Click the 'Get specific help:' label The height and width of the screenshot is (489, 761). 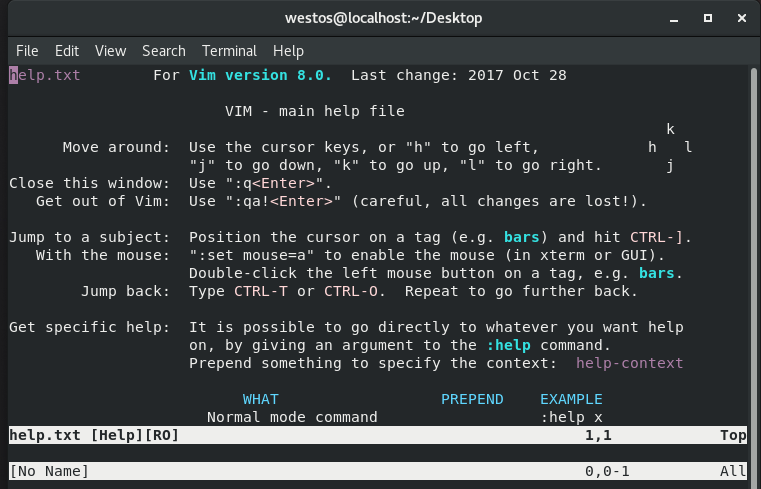point(89,327)
